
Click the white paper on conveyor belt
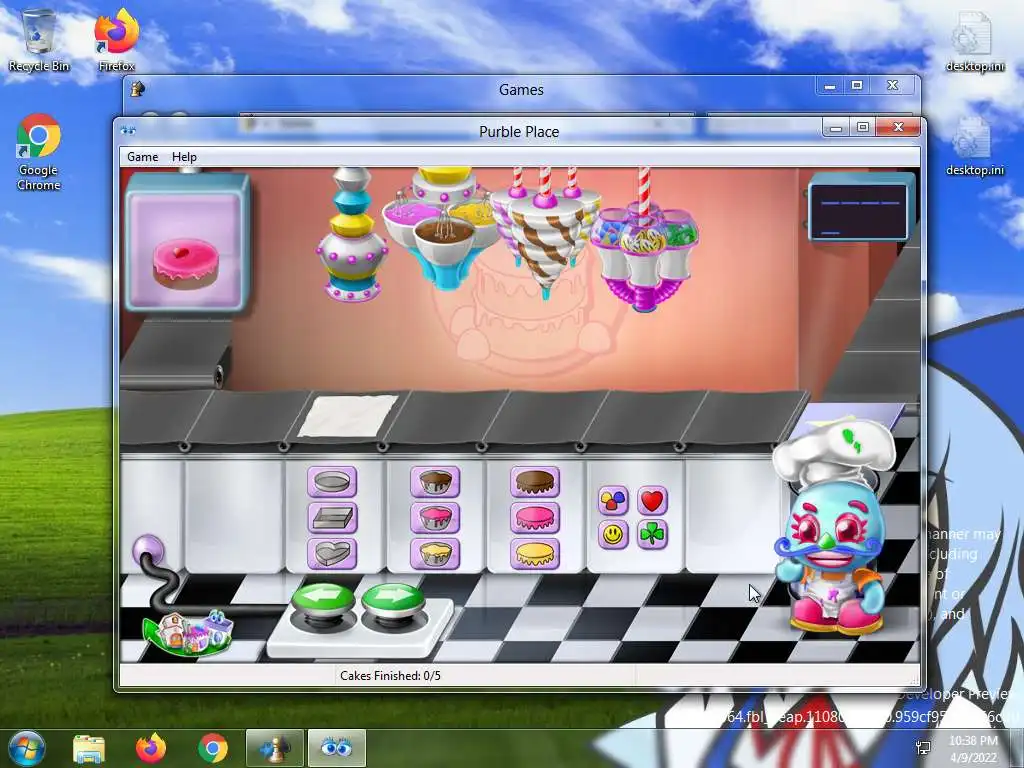click(x=348, y=415)
